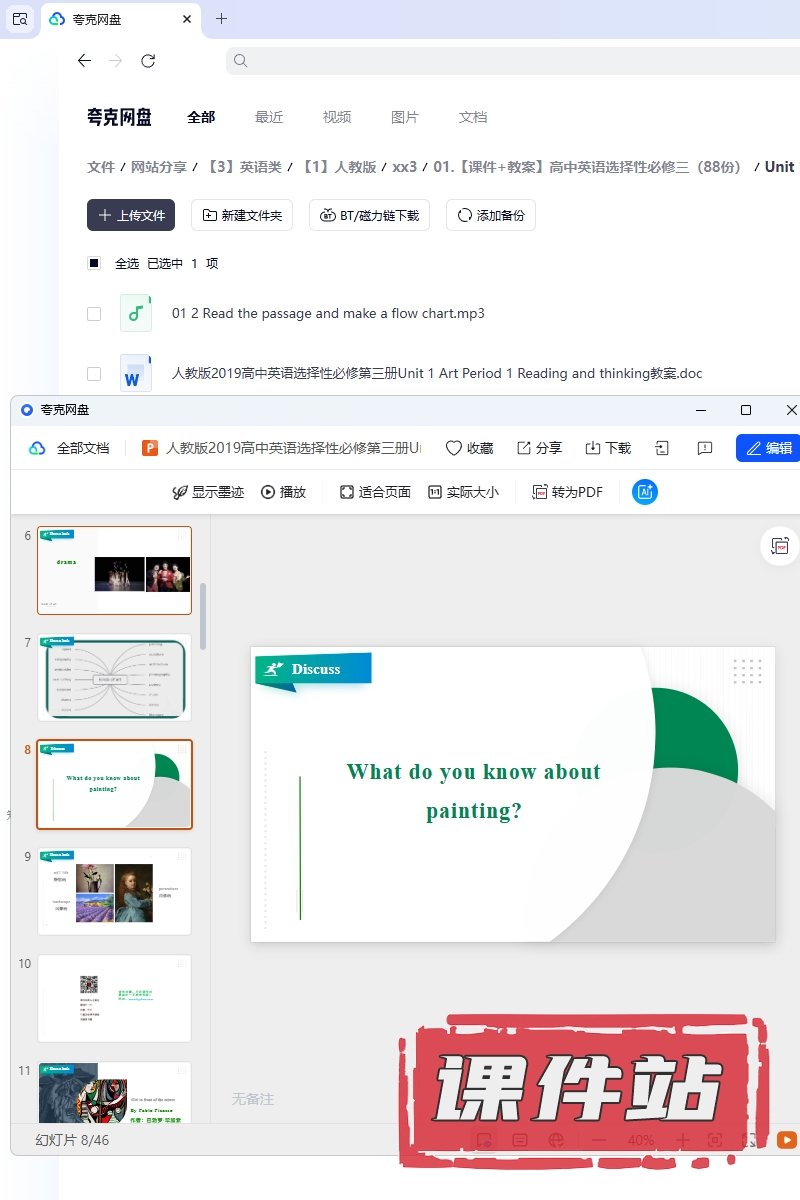Switch to the 图片 tab
800x1200 pixels.
(405, 117)
